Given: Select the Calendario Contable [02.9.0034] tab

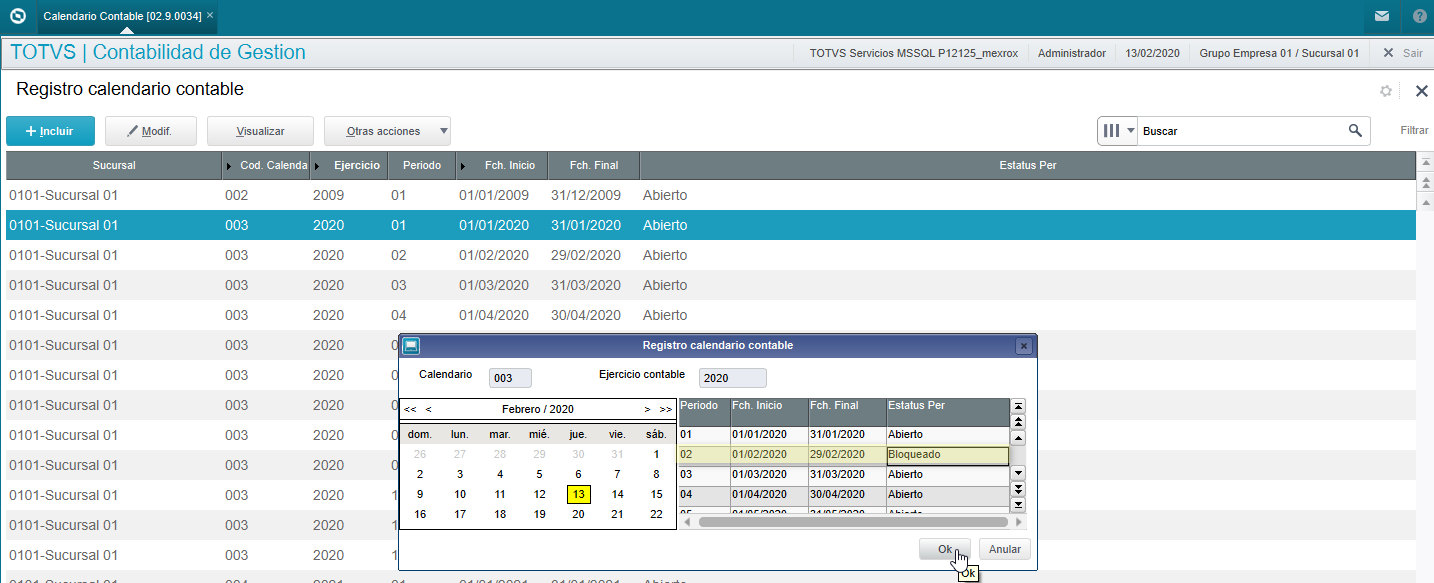Looking at the screenshot, I should tap(122, 16).
